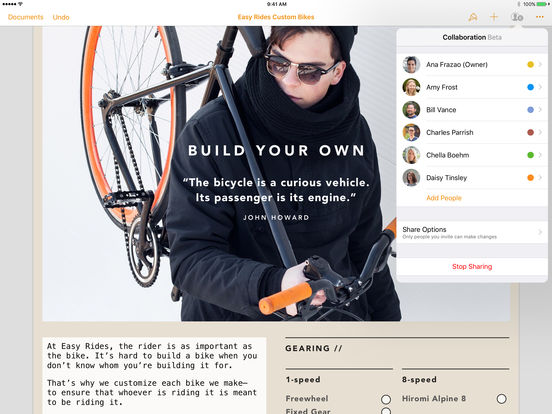Select the Freewheel radio button
The image size is (552, 414).
(386, 399)
